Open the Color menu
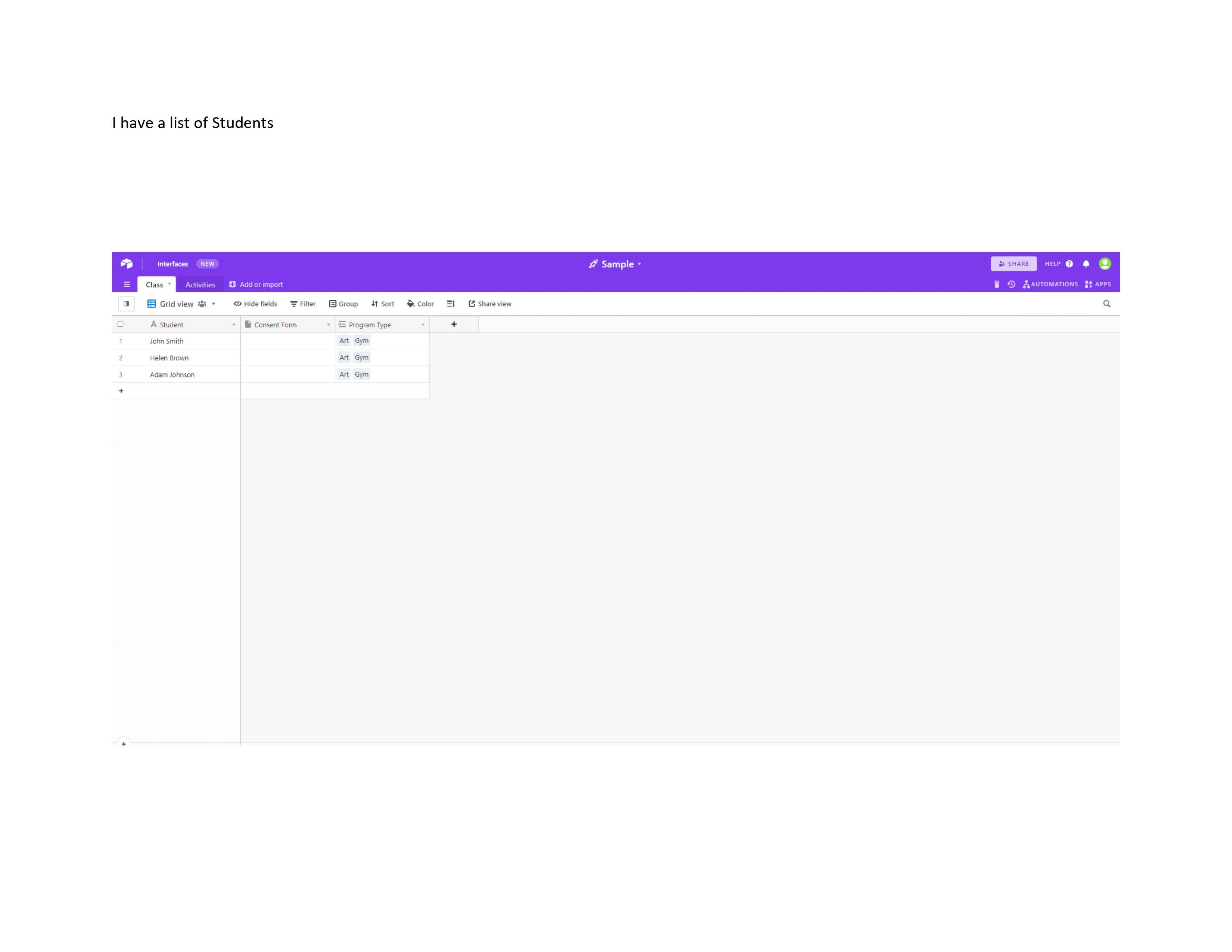The width and height of the screenshot is (1232, 952). [x=420, y=304]
